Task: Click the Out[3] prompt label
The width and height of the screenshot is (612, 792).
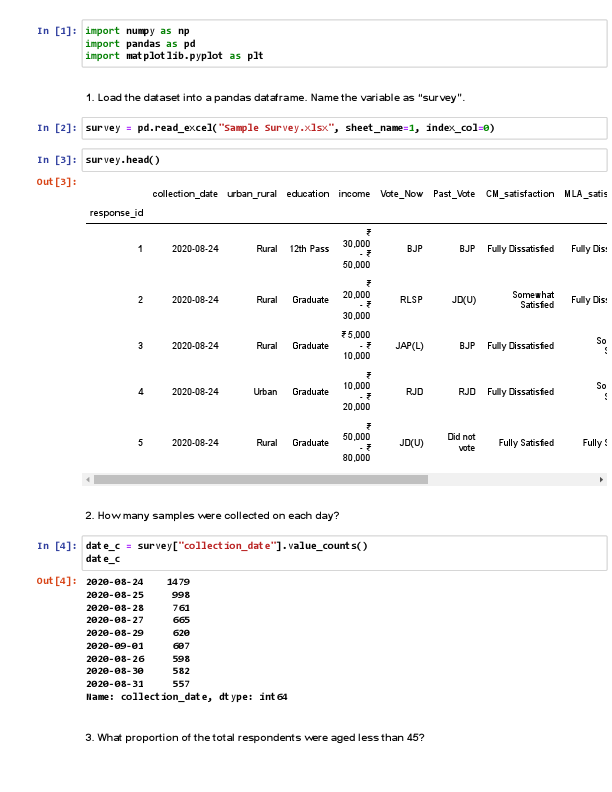Action: click(57, 182)
